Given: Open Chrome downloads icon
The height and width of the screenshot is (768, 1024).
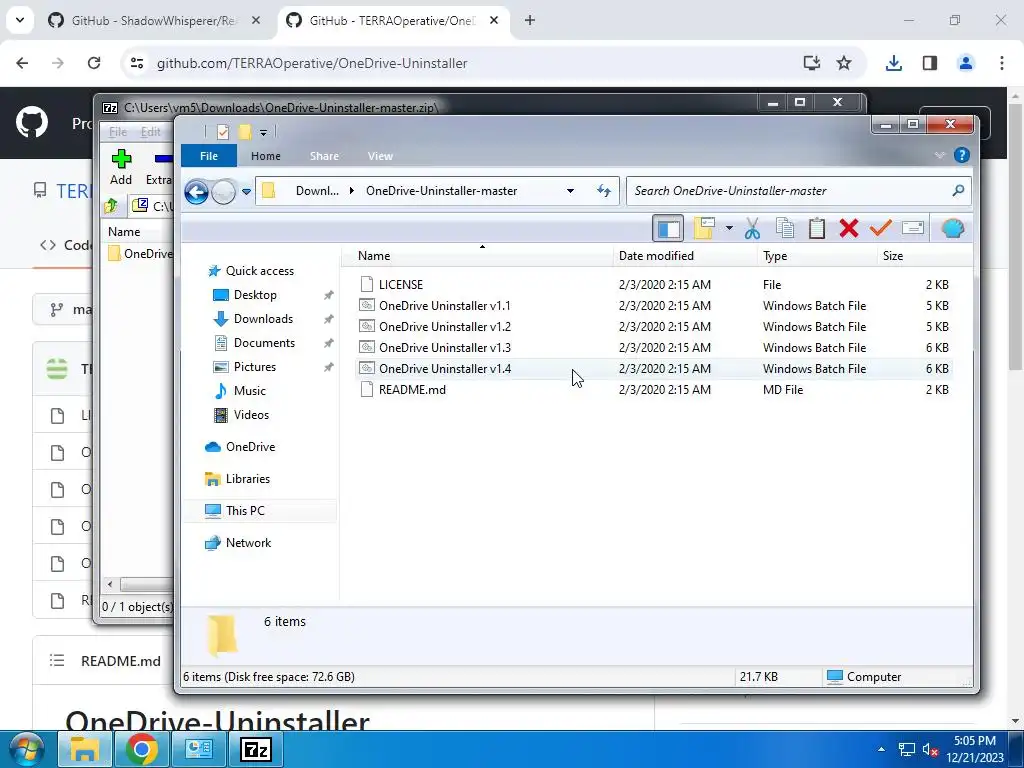Looking at the screenshot, I should coord(893,63).
